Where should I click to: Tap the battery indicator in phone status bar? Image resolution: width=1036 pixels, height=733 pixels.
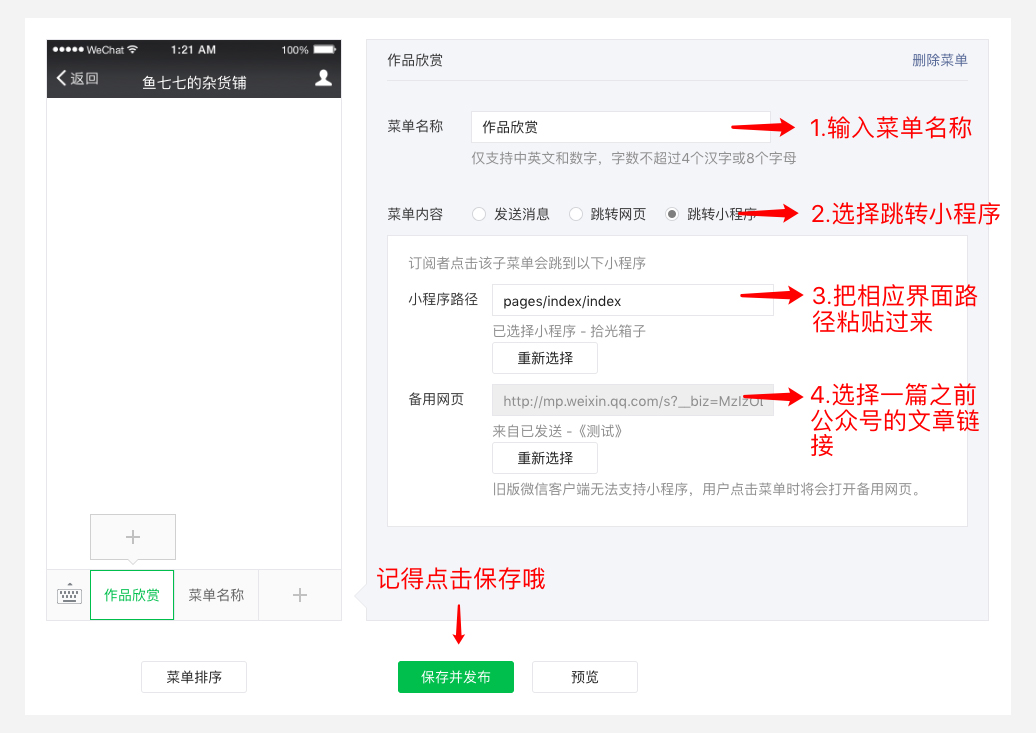pyautogui.click(x=323, y=50)
